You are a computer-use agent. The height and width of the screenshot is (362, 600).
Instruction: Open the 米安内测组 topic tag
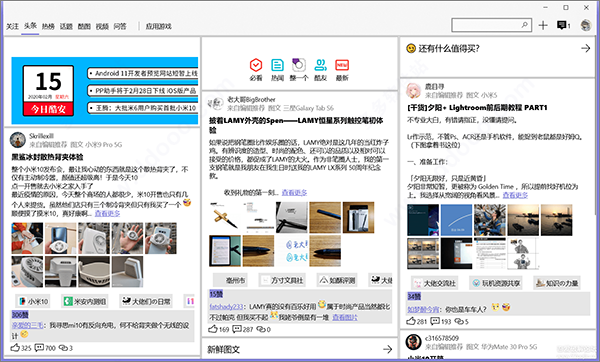click(85, 302)
